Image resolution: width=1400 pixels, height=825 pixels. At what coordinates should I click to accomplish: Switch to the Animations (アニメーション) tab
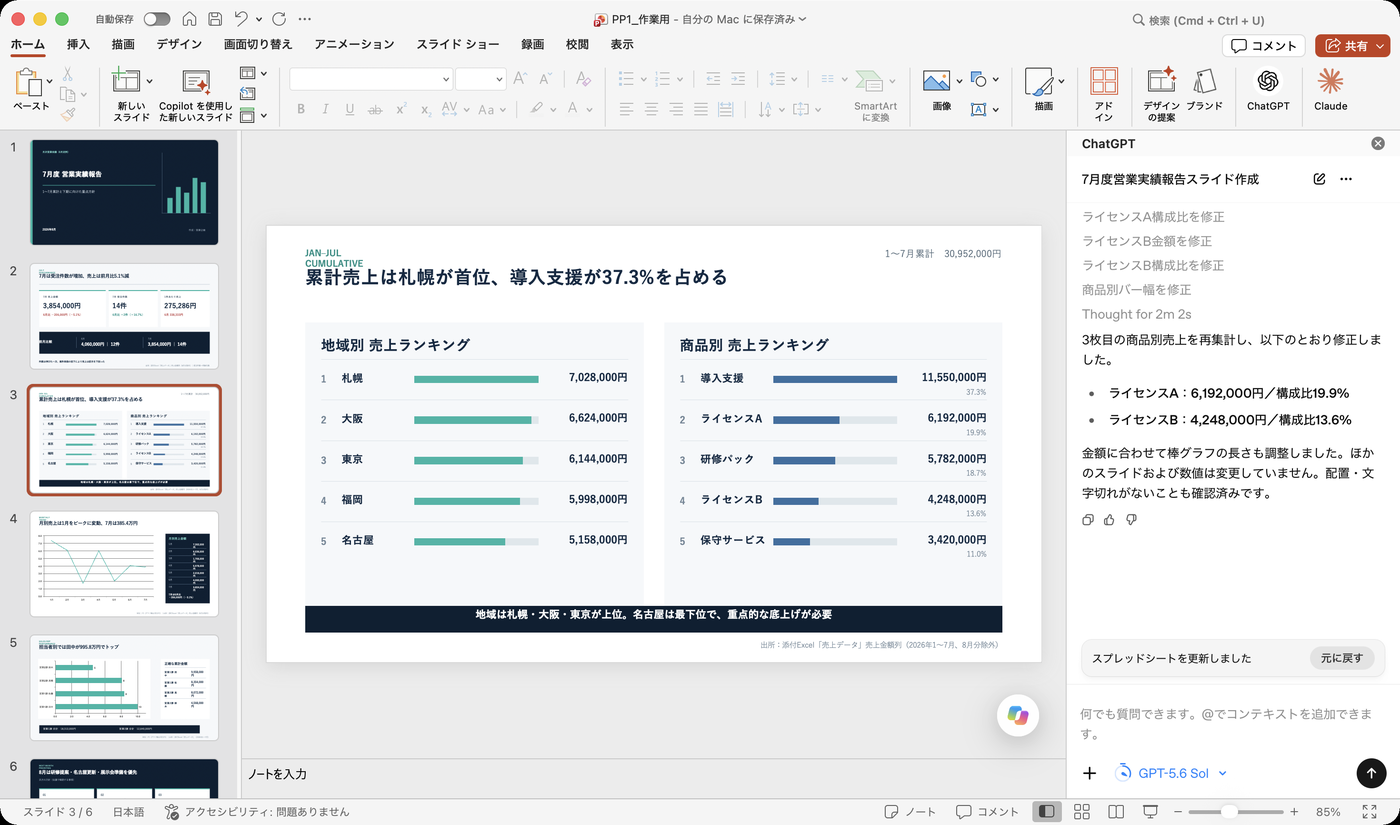[x=354, y=44]
